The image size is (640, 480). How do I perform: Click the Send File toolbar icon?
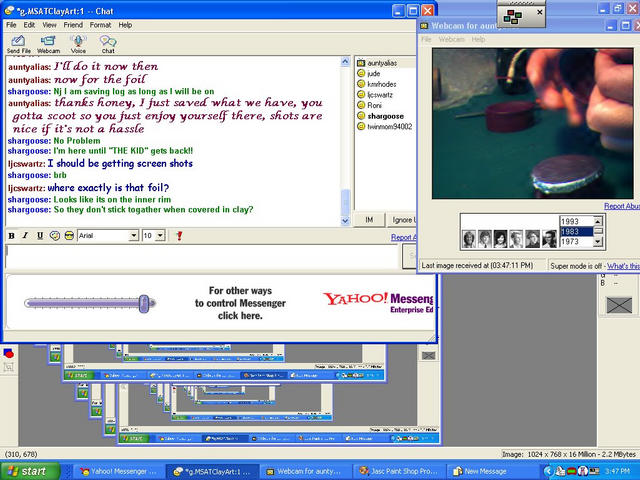coord(18,44)
